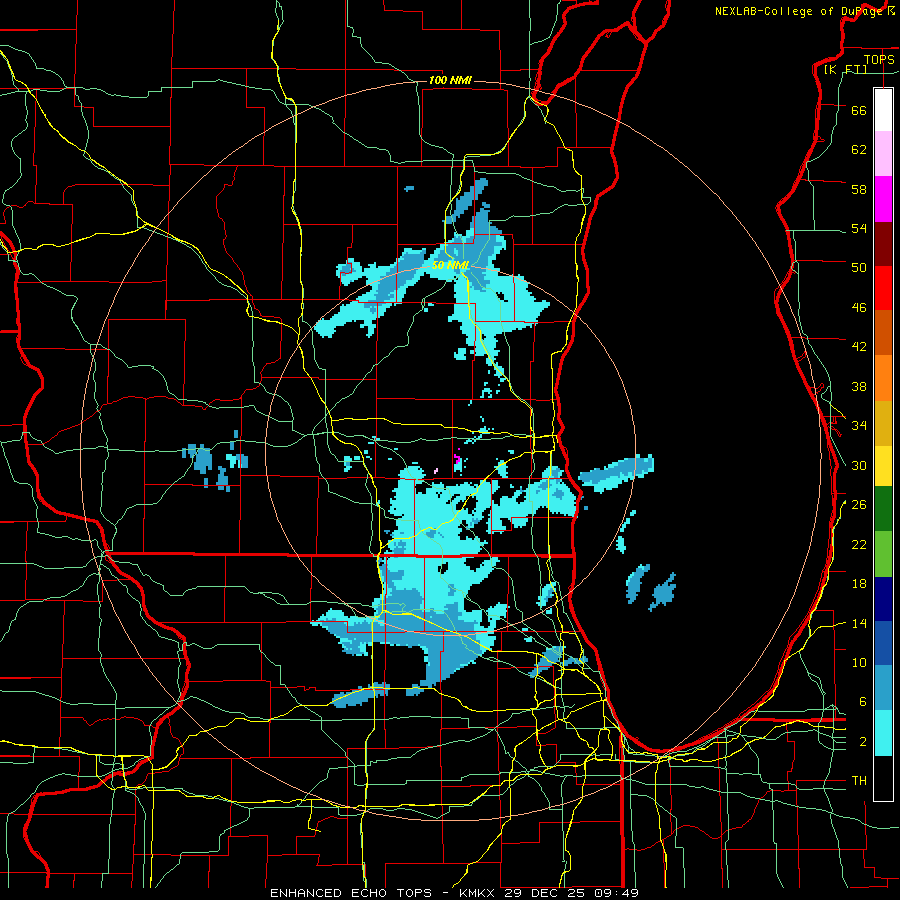Click the medium blue legend swatch

point(883,643)
